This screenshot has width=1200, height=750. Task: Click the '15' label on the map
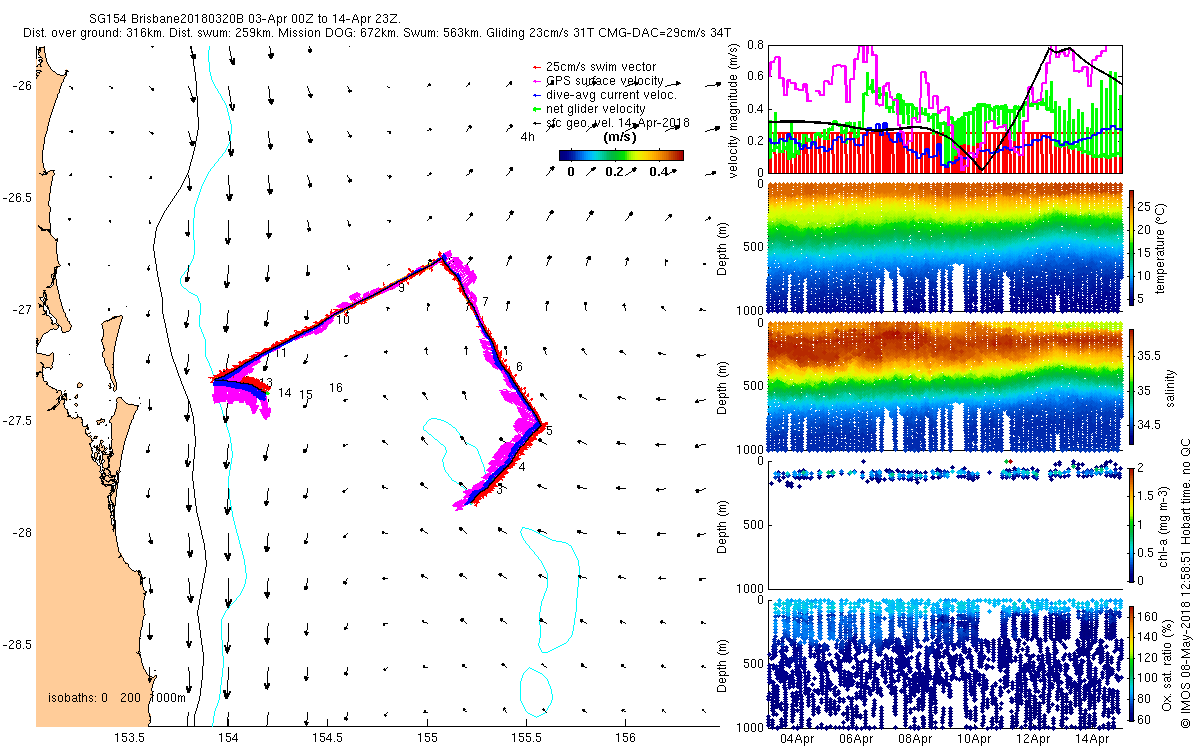tap(307, 395)
